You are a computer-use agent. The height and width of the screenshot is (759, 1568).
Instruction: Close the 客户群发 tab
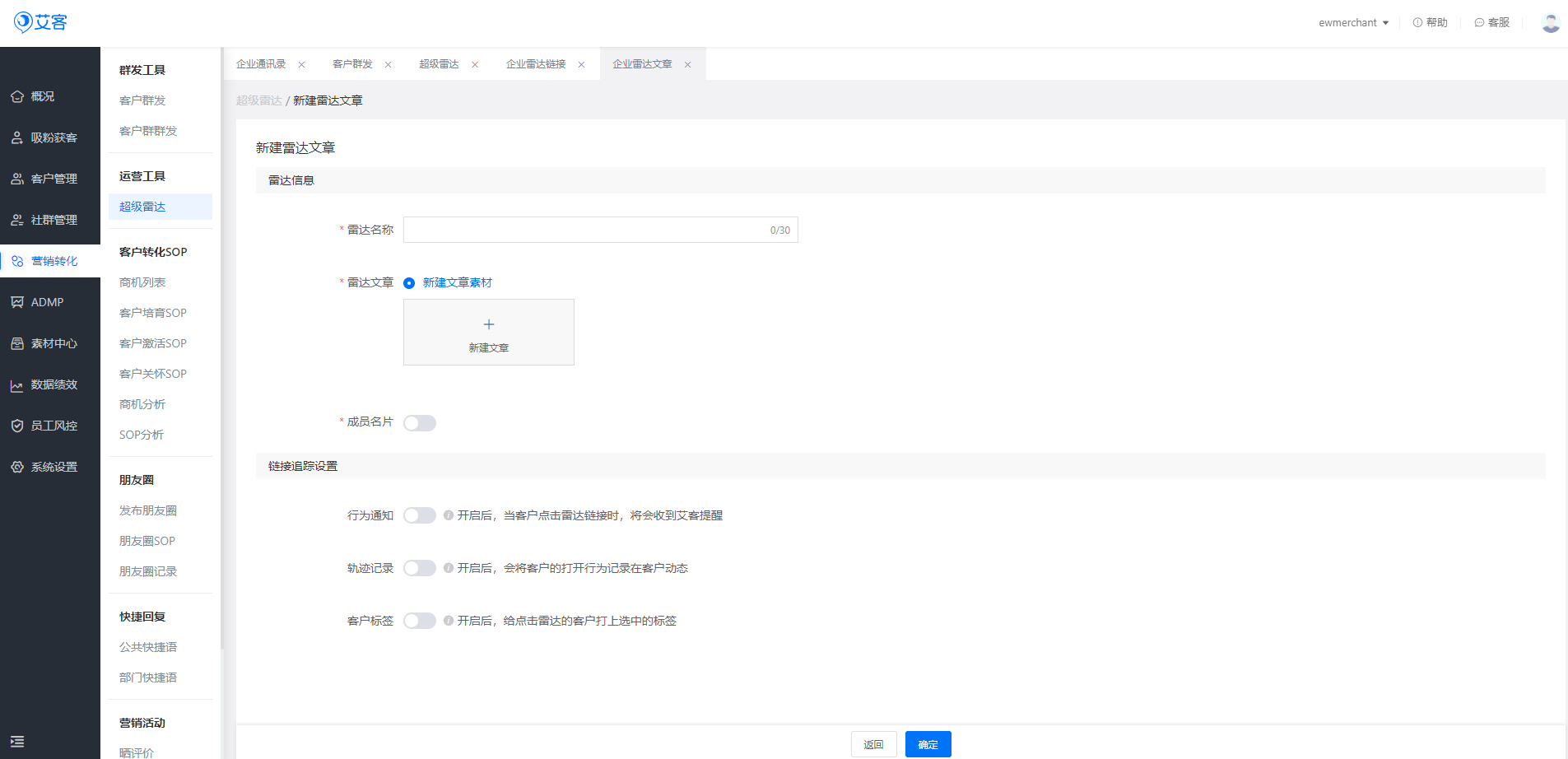pos(389,64)
